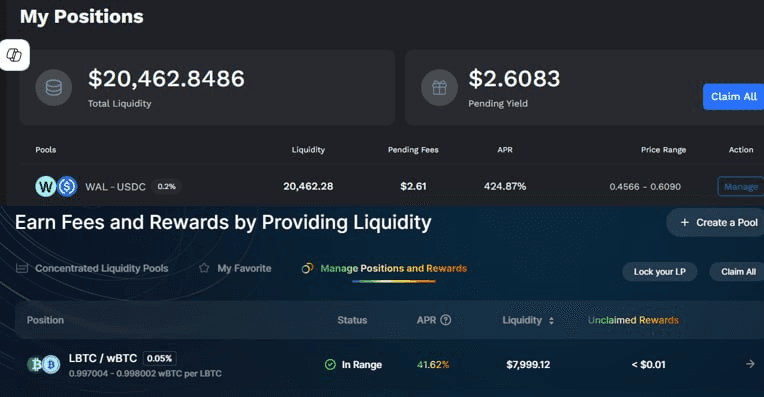Click the 0.2% fee badge
The height and width of the screenshot is (397, 764).
tap(167, 187)
